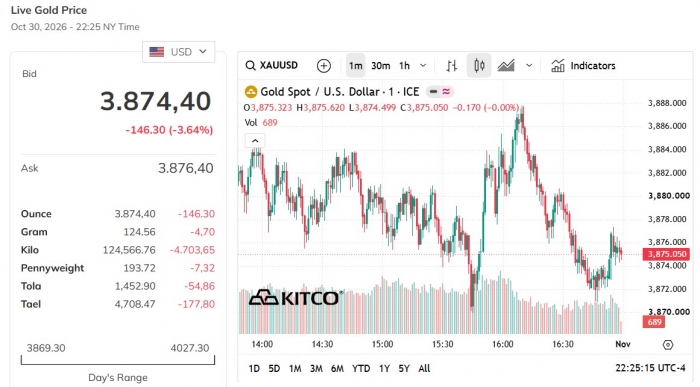This screenshot has height=387, width=700.
Task: Open chart settings gear on the time axis
Action: point(668,345)
